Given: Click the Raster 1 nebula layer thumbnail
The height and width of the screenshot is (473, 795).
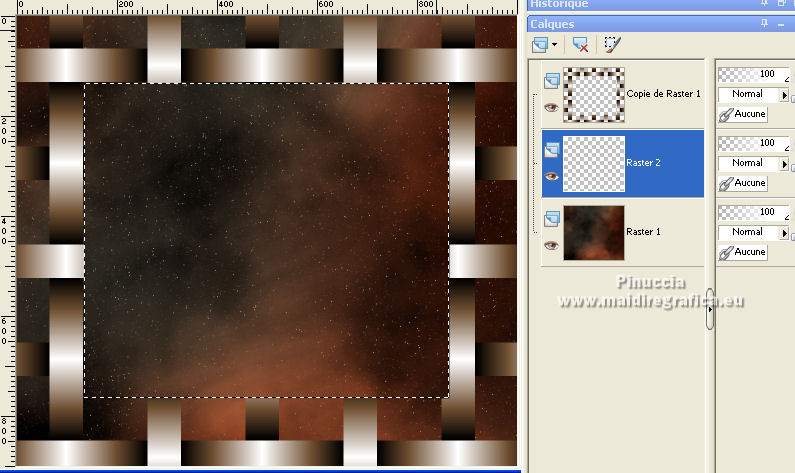Looking at the screenshot, I should click(594, 233).
